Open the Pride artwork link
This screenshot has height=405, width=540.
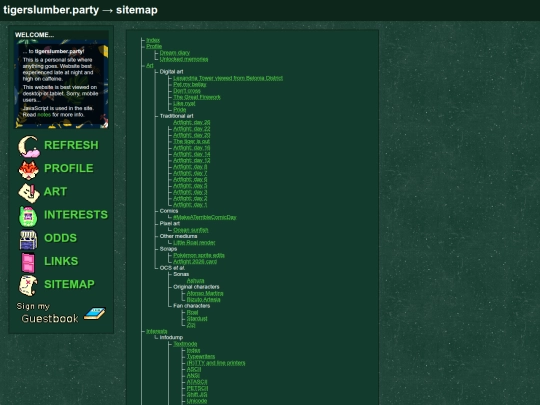coord(179,110)
